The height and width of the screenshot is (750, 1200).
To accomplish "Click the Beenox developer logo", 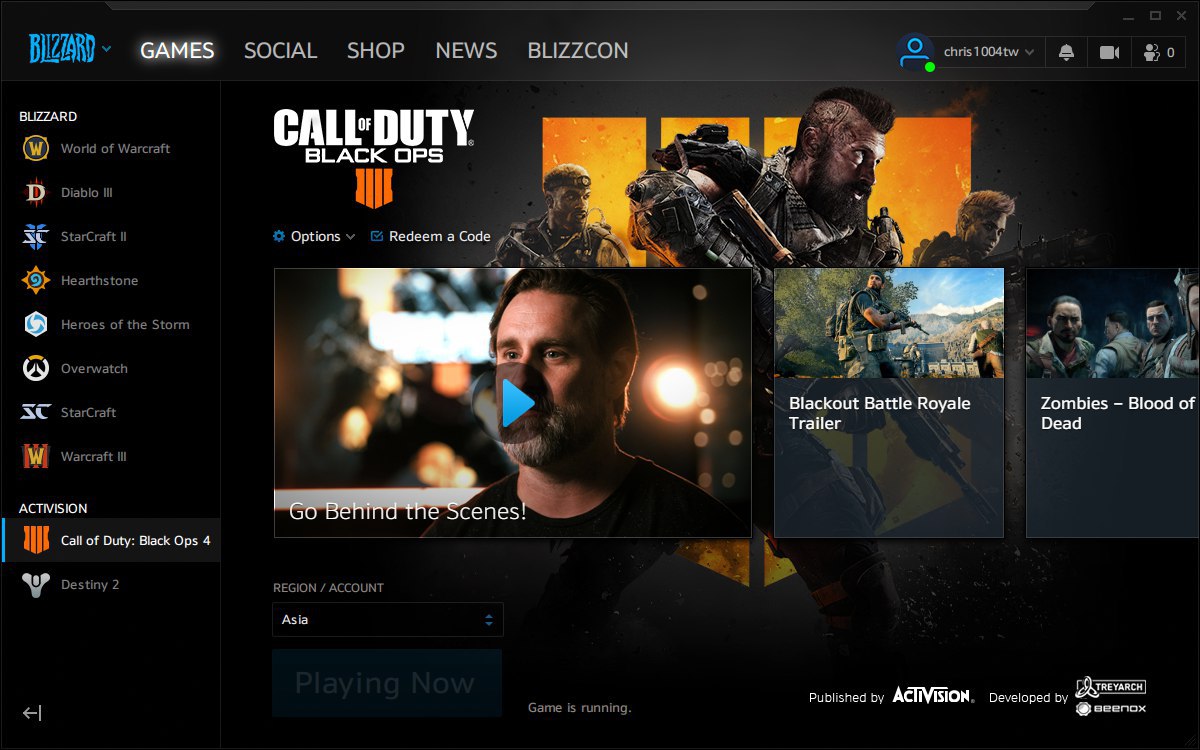I will point(1111,708).
